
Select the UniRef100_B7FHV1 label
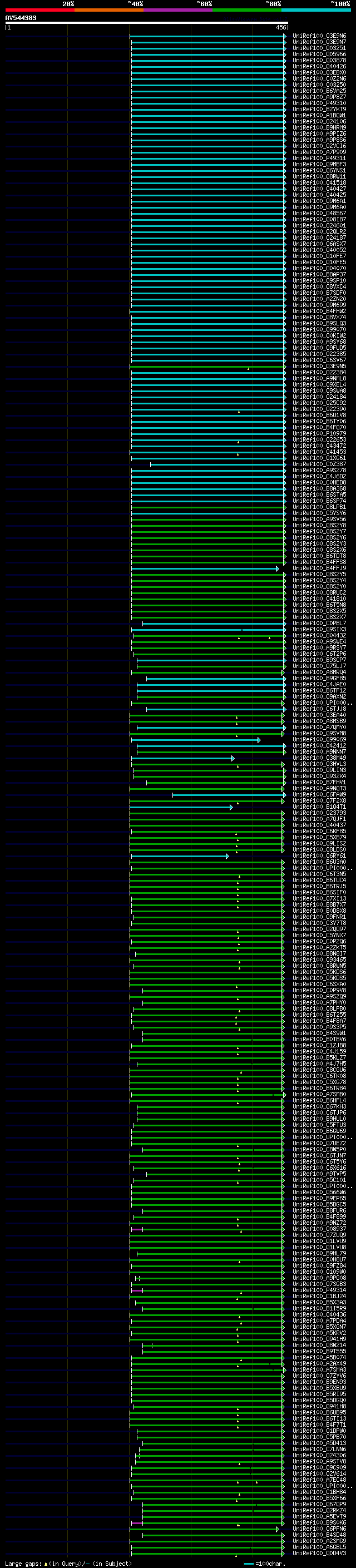(319, 782)
